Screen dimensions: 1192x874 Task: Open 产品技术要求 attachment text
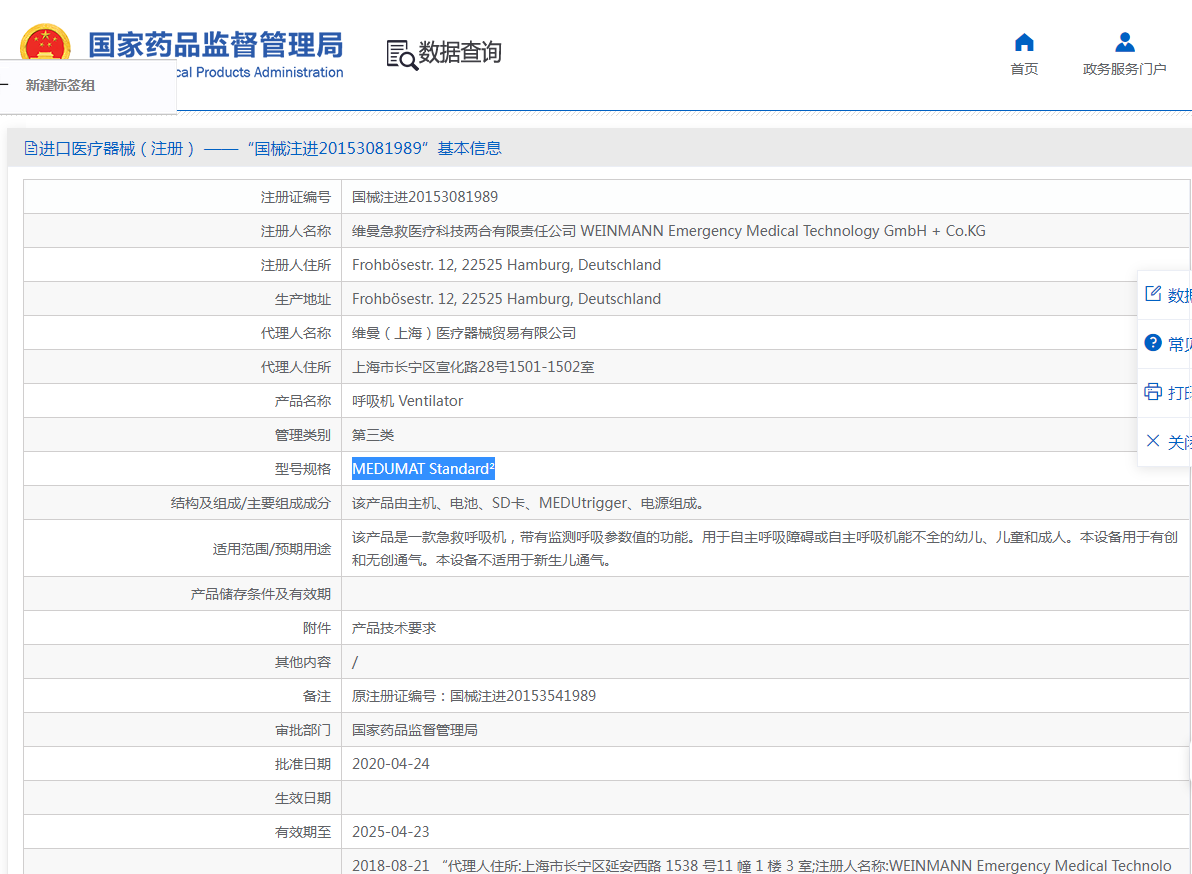394,628
